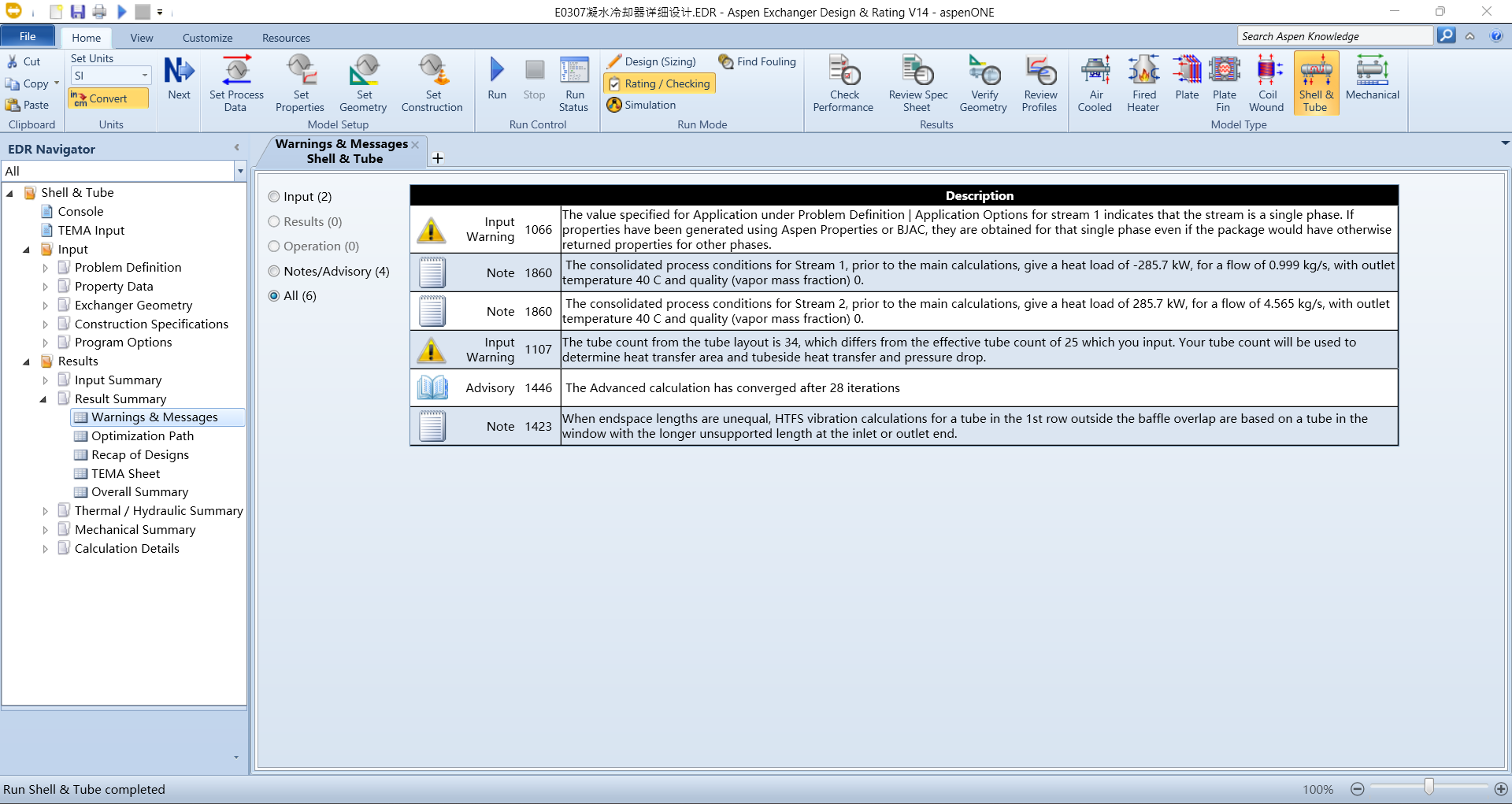Click the Print icon in quick access
The width and height of the screenshot is (1512, 804).
(x=99, y=12)
